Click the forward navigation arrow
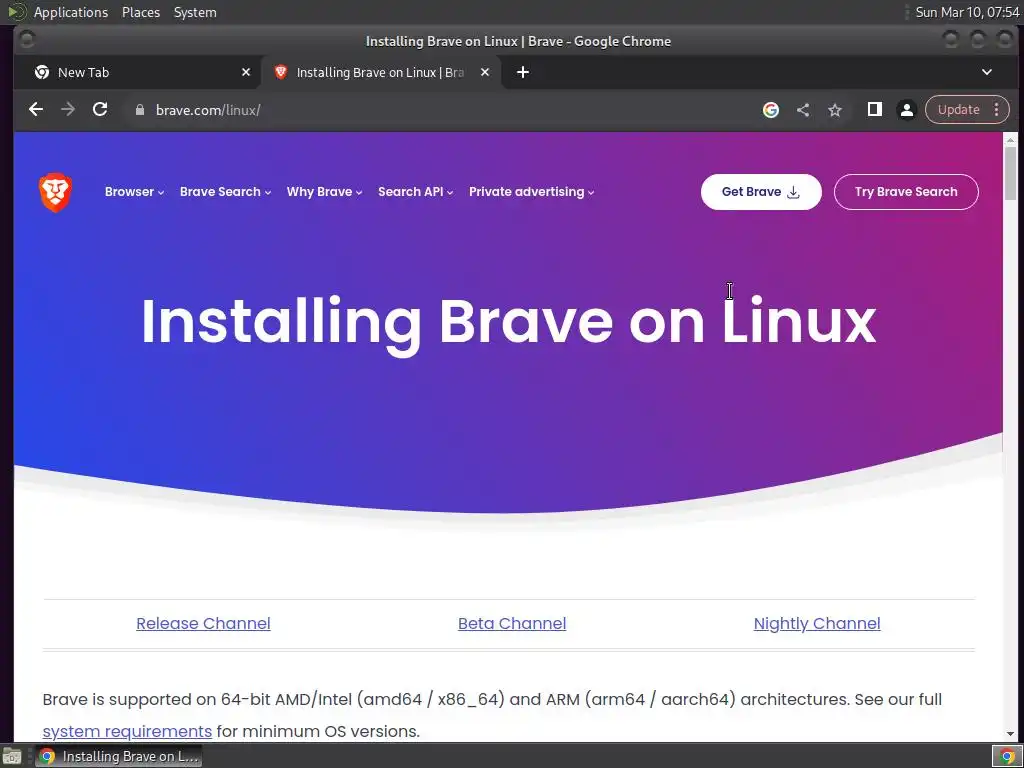 pyautogui.click(x=68, y=110)
